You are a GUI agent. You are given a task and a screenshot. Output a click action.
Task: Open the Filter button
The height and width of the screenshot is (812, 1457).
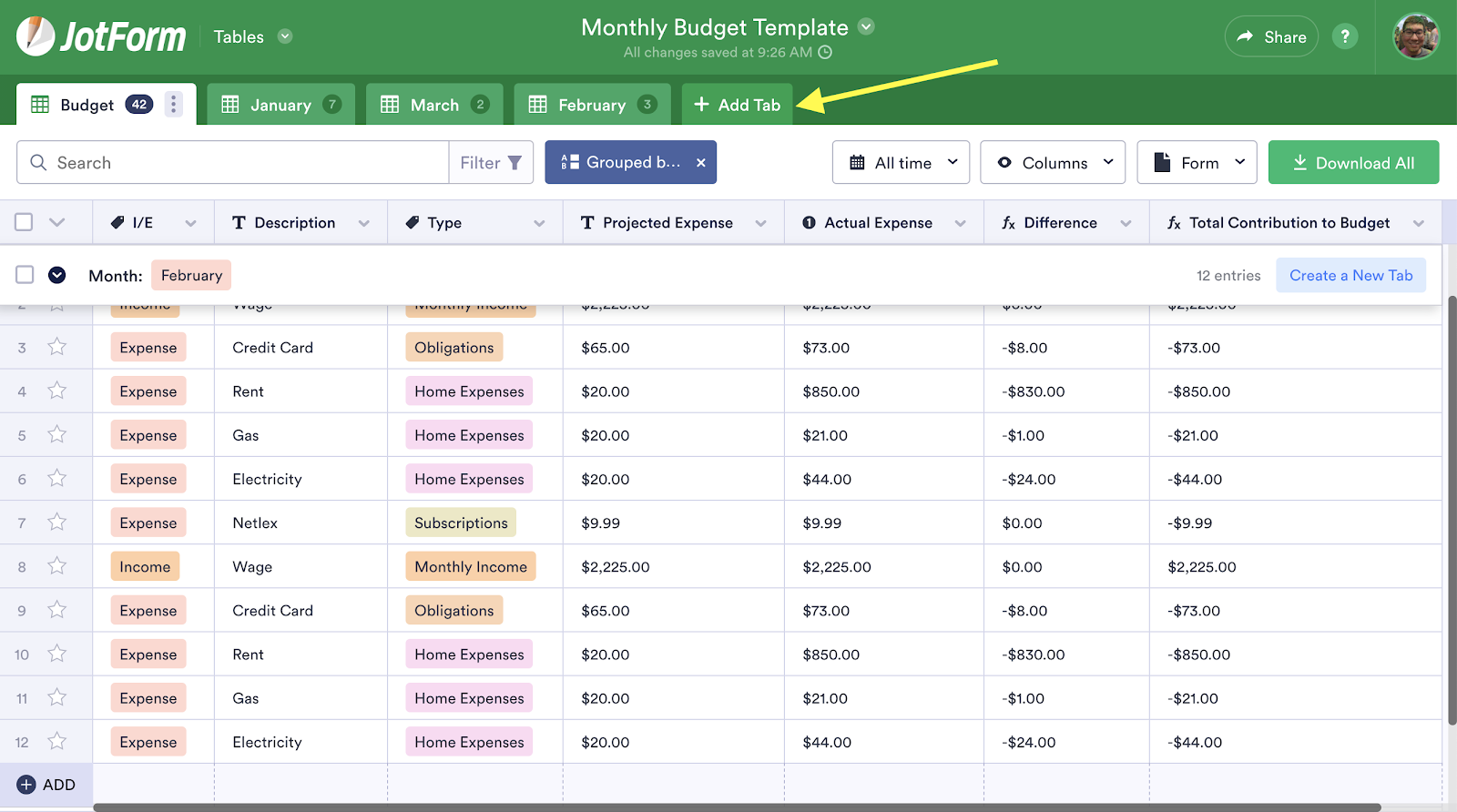pyautogui.click(x=491, y=162)
